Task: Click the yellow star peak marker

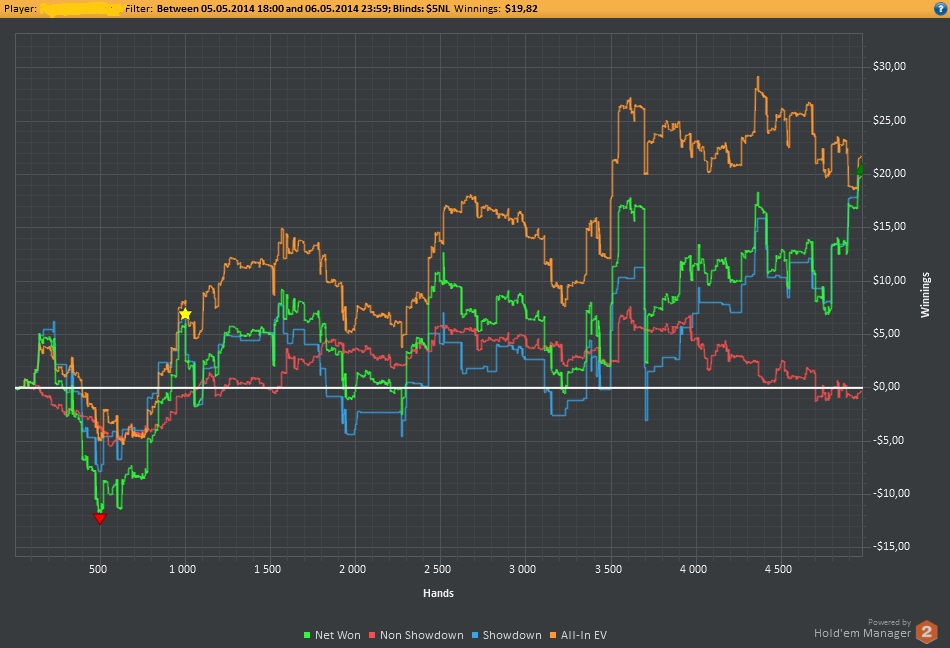Action: click(185, 314)
